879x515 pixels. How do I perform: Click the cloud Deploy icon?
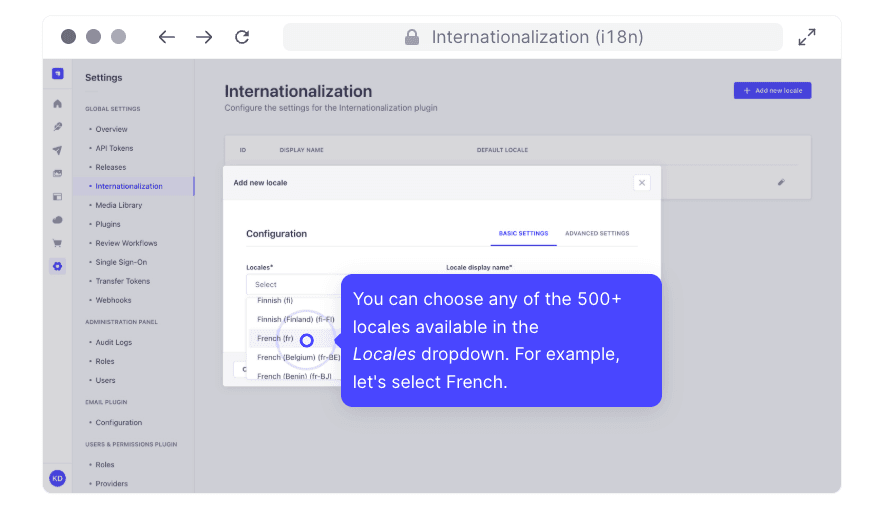[58, 220]
